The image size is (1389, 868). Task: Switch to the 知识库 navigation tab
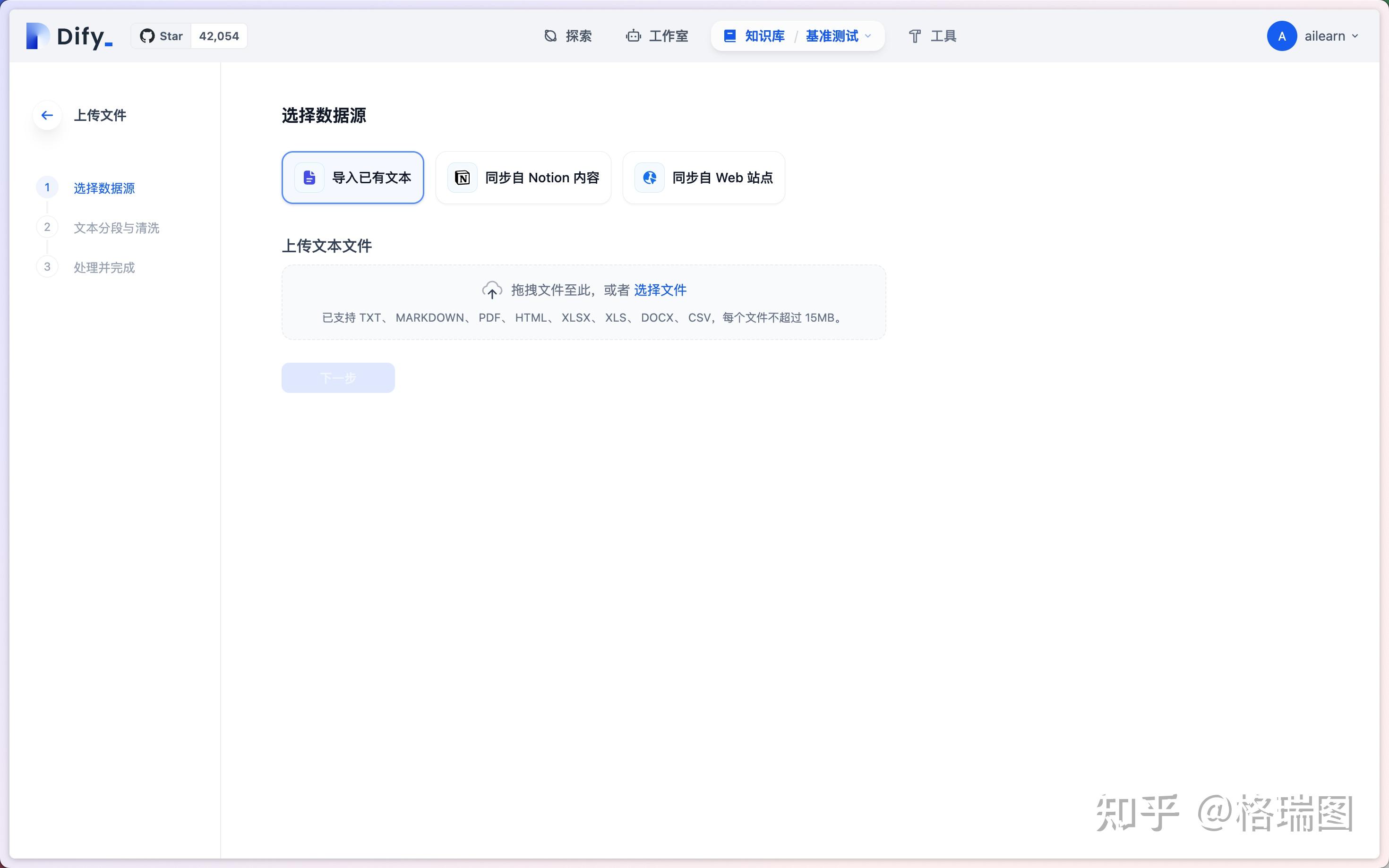(764, 35)
